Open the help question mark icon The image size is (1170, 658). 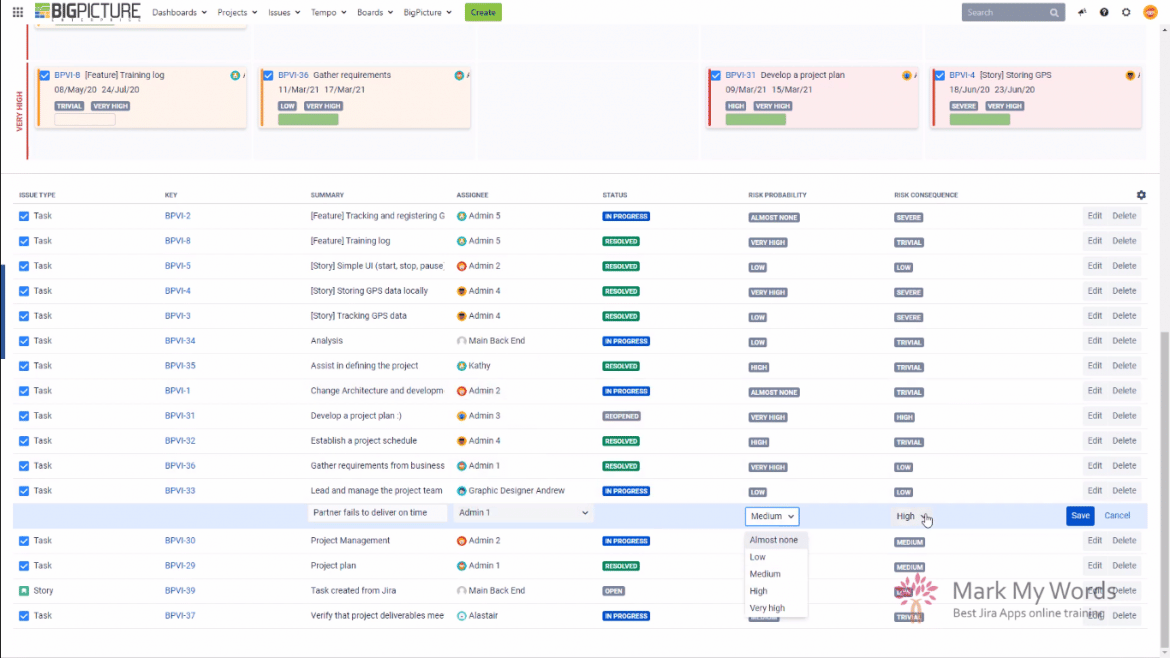click(1104, 13)
